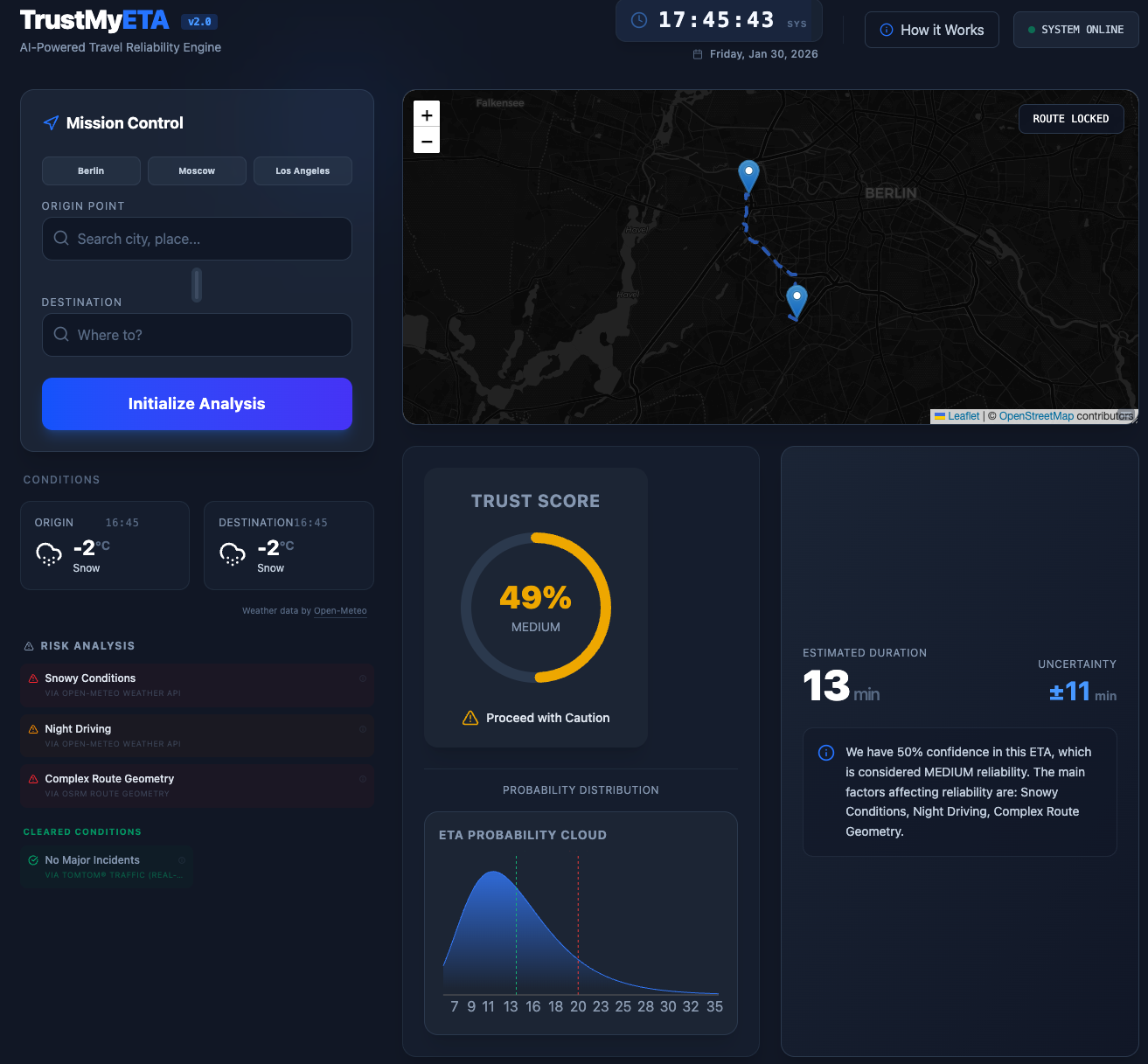
Task: Click the zoom out control on the map
Action: point(427,140)
